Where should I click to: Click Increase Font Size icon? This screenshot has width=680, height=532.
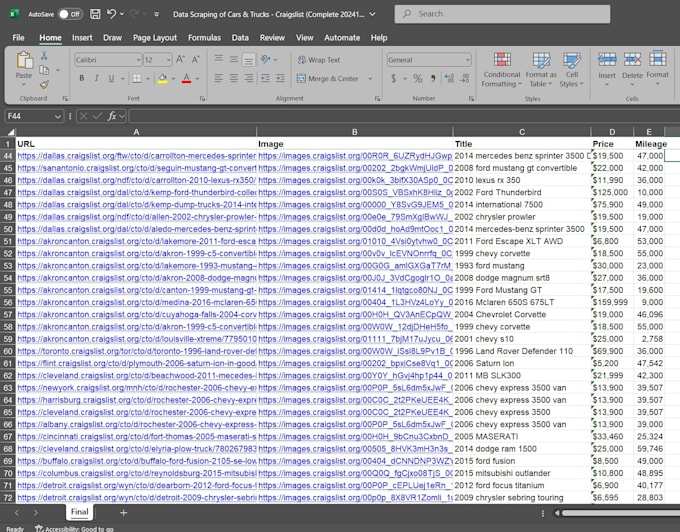click(180, 59)
